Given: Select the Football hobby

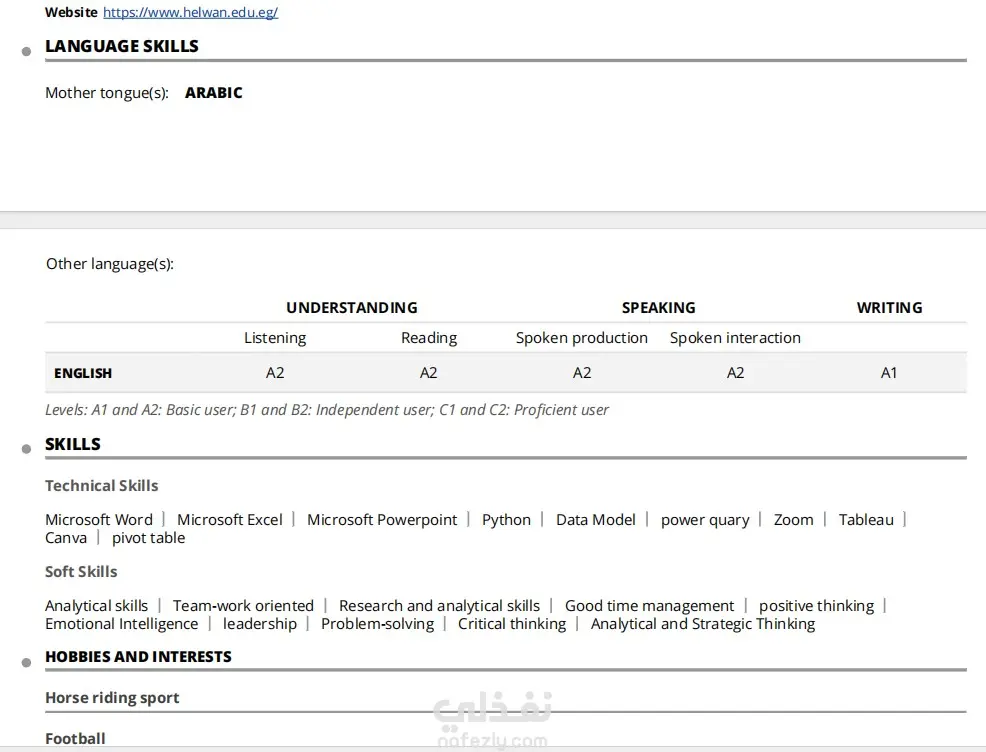Looking at the screenshot, I should click(75, 738).
